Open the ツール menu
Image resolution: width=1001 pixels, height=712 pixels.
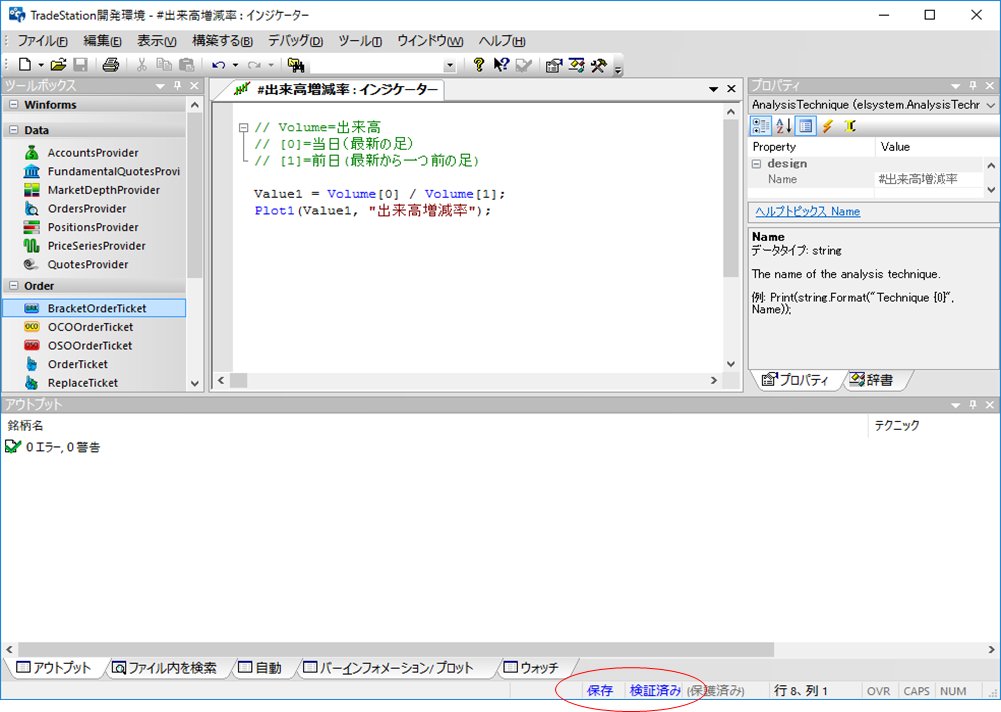coord(360,41)
